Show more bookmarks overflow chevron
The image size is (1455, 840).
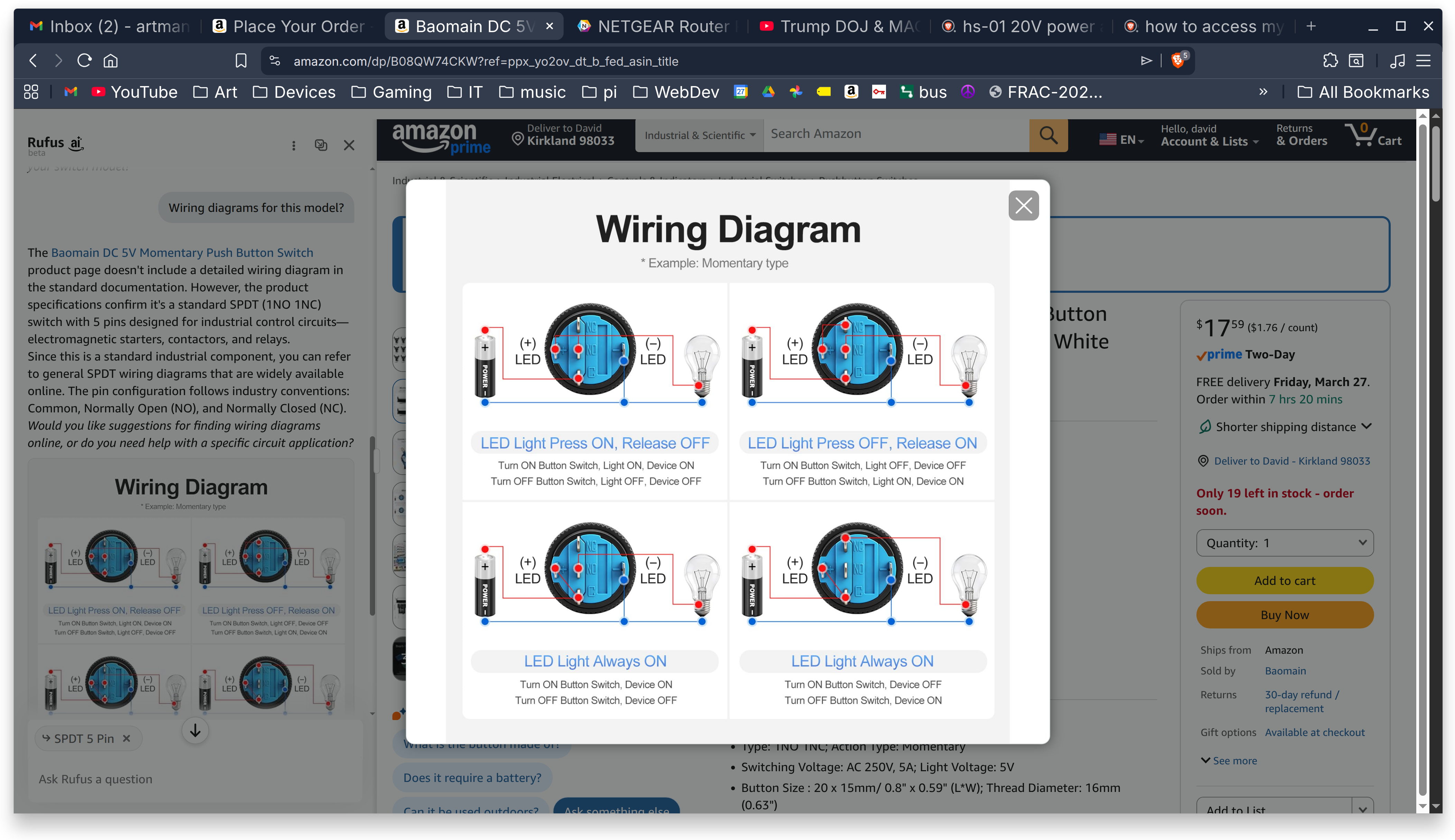(1263, 92)
